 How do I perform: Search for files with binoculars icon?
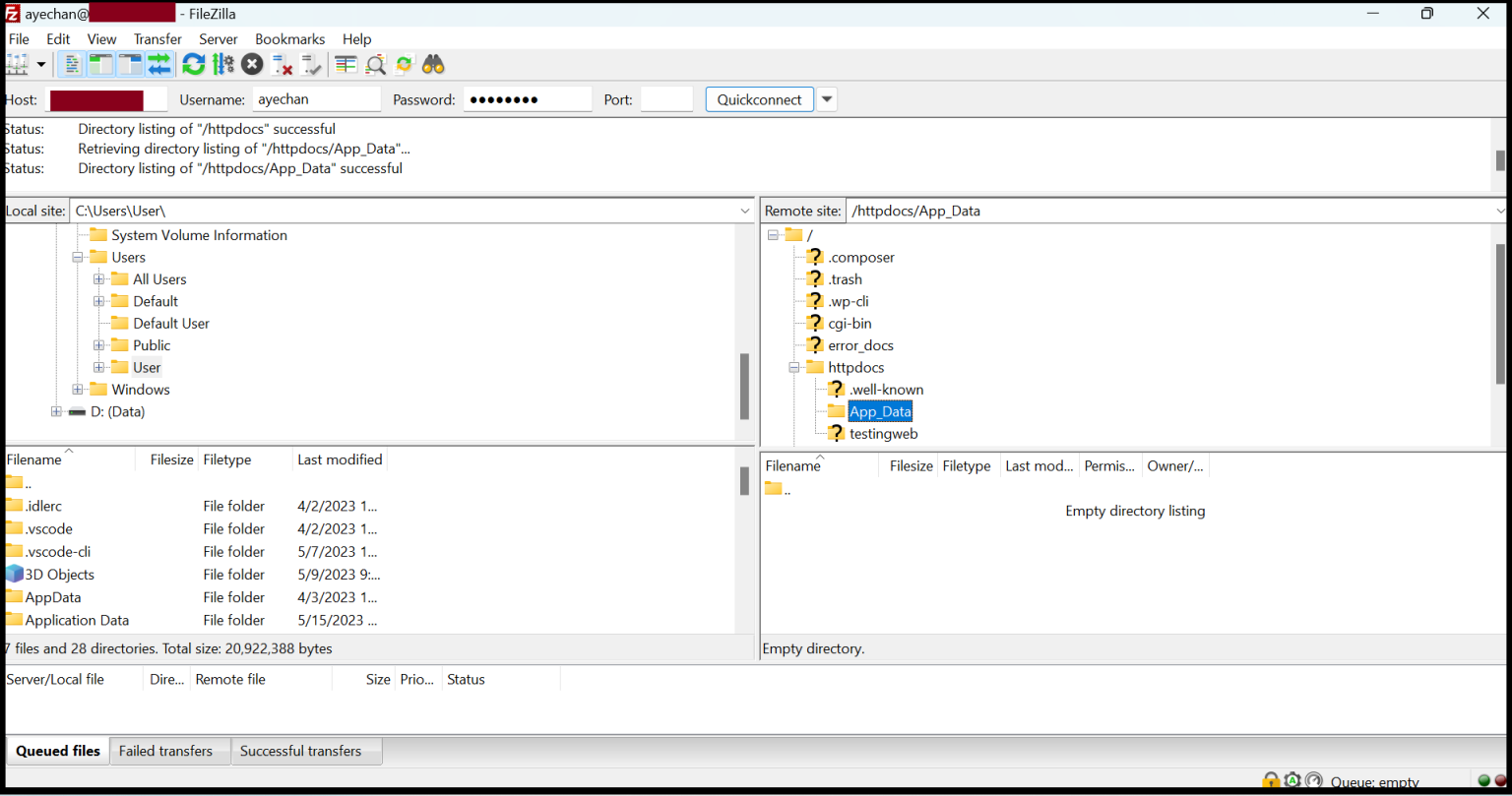click(x=433, y=65)
